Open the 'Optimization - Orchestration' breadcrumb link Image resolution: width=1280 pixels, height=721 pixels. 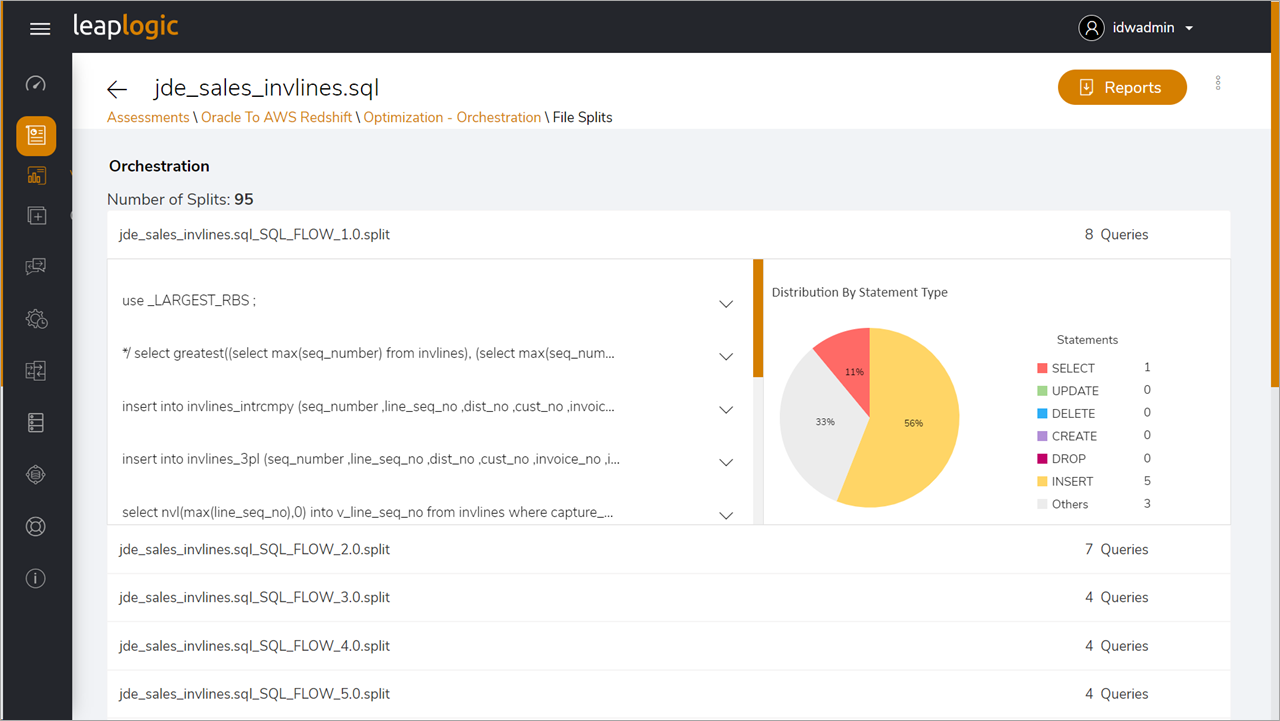tap(452, 117)
